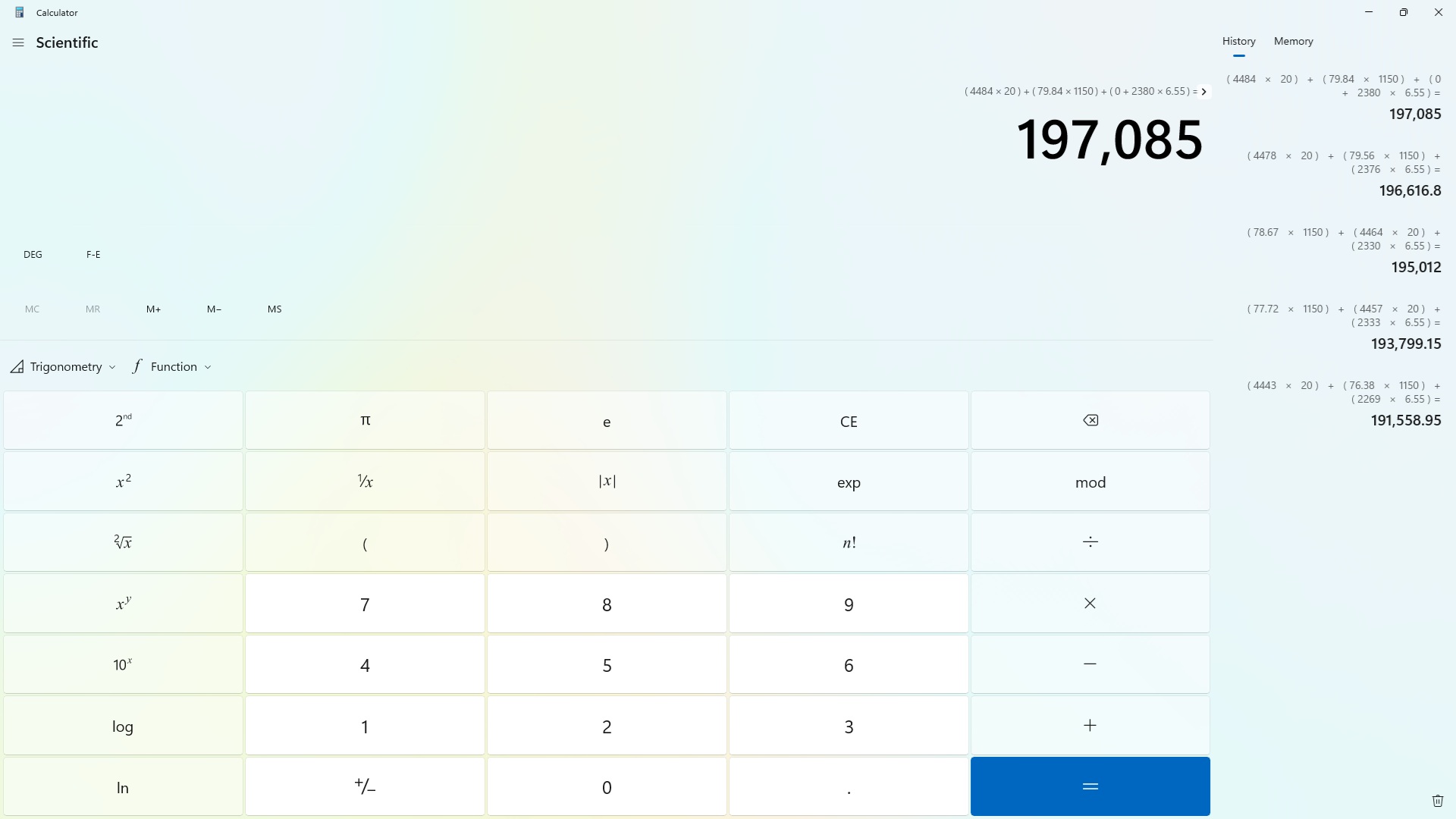Click the pi constant key

click(365, 421)
